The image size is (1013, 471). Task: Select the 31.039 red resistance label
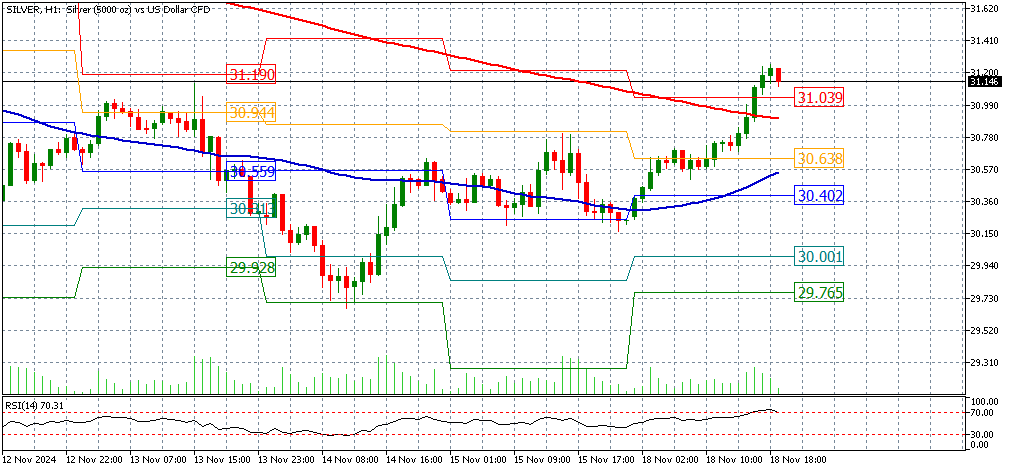tap(819, 98)
